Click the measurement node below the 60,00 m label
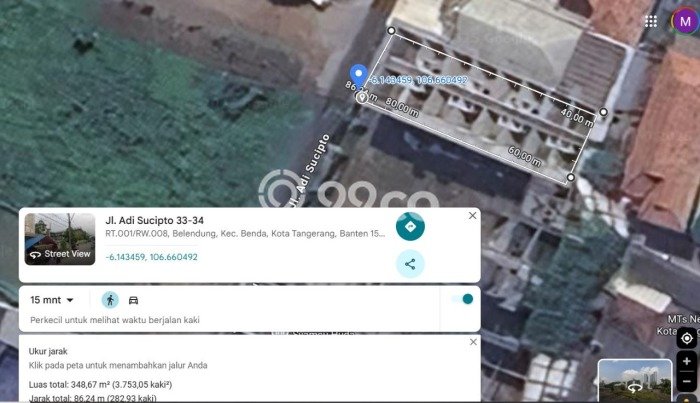This screenshot has height=403, width=700. [x=571, y=177]
